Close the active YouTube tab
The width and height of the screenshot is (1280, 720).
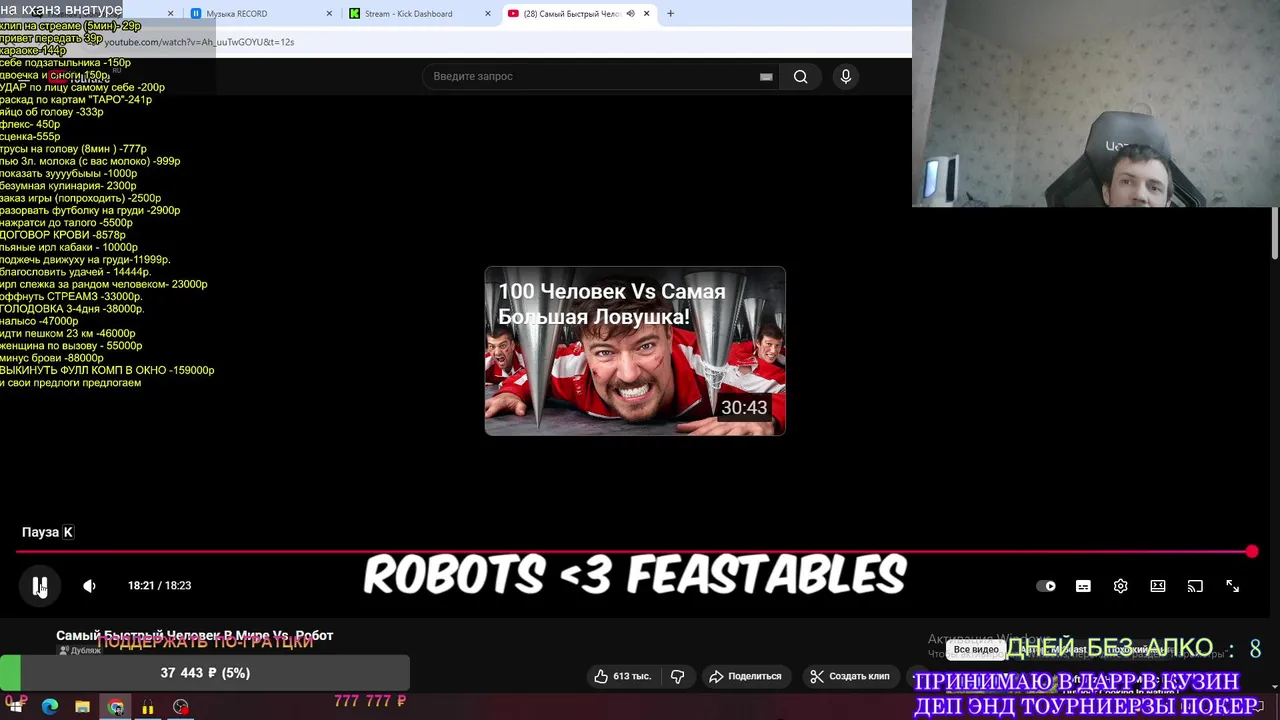pyautogui.click(x=647, y=14)
